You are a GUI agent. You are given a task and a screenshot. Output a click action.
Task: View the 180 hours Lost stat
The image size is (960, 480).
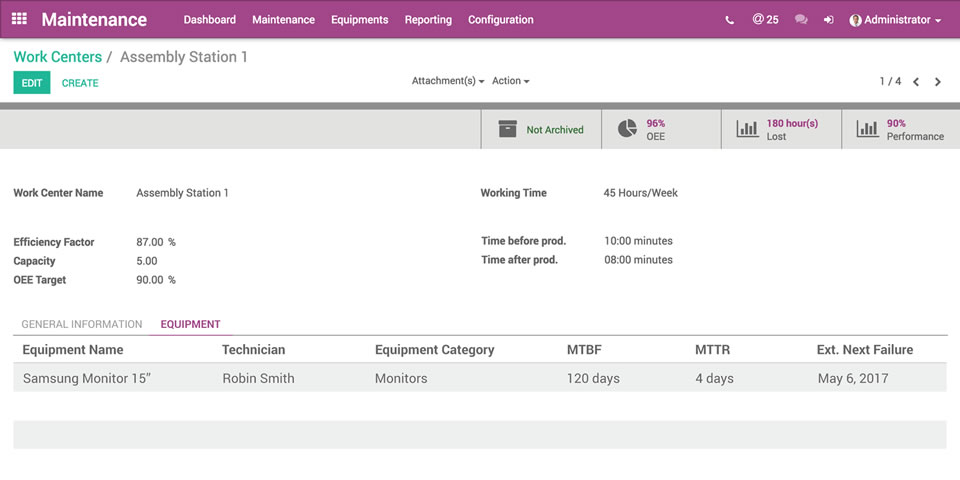point(781,129)
